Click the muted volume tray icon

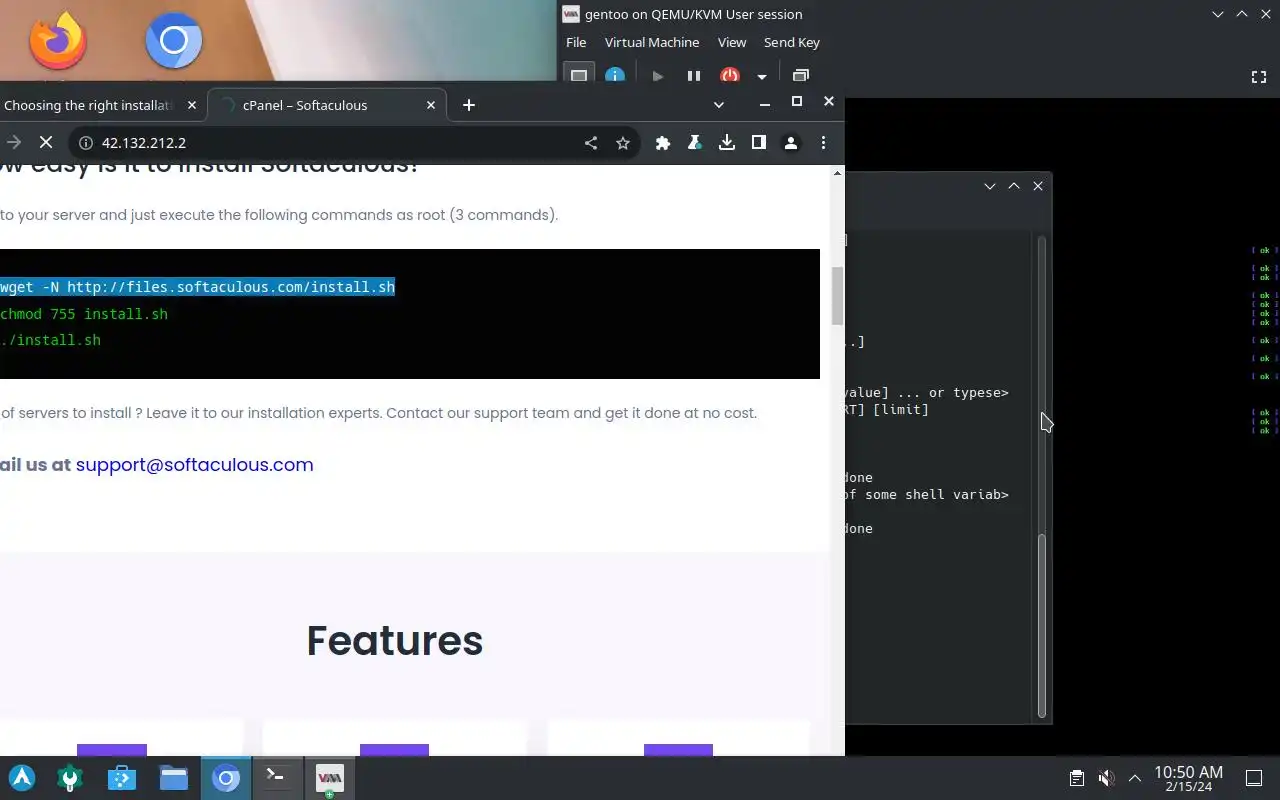(x=1106, y=778)
